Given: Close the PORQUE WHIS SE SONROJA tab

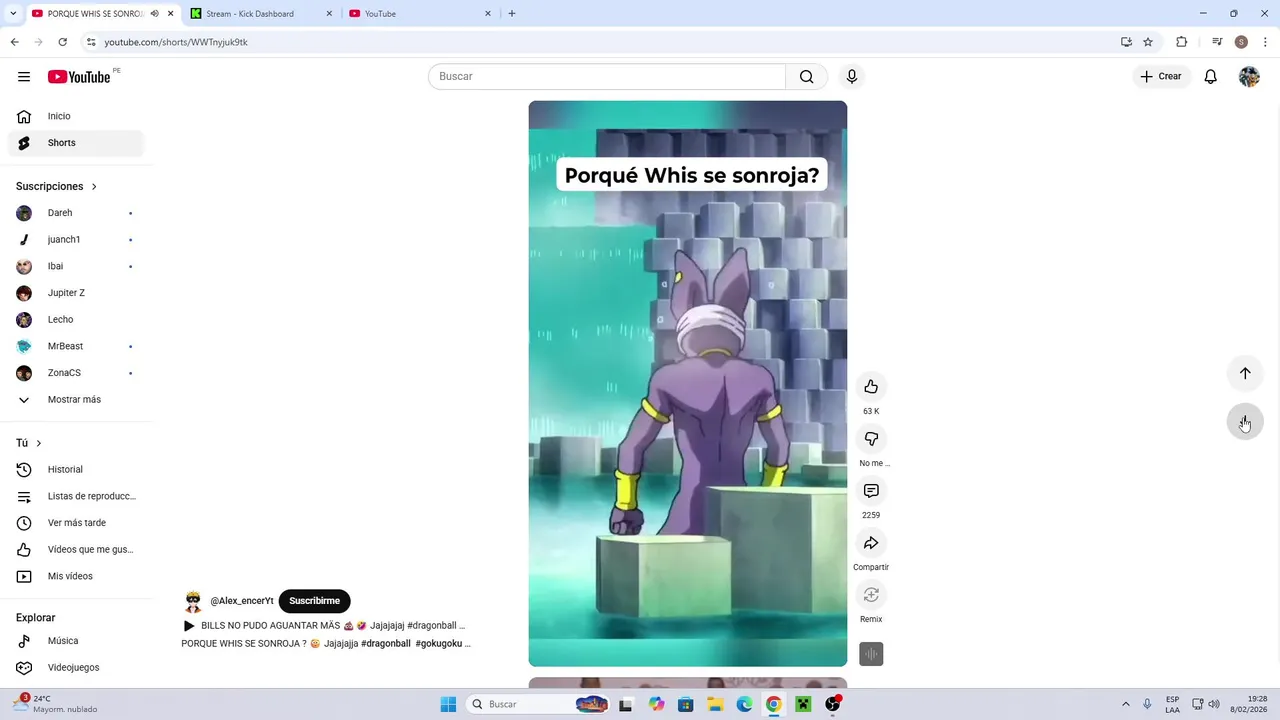Looking at the screenshot, I should click(170, 14).
